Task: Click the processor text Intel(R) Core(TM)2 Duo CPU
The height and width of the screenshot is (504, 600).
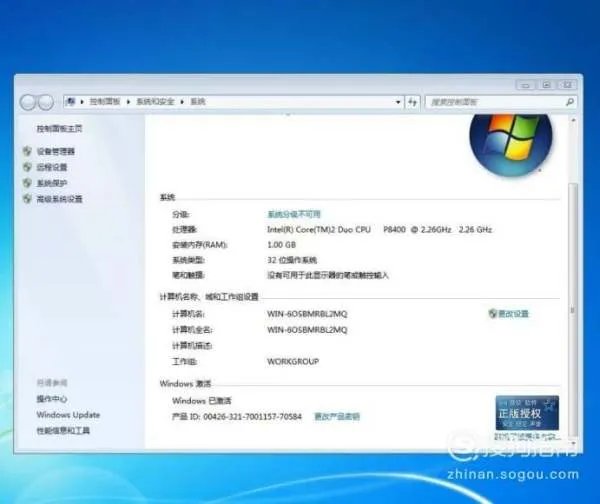Action: click(319, 230)
